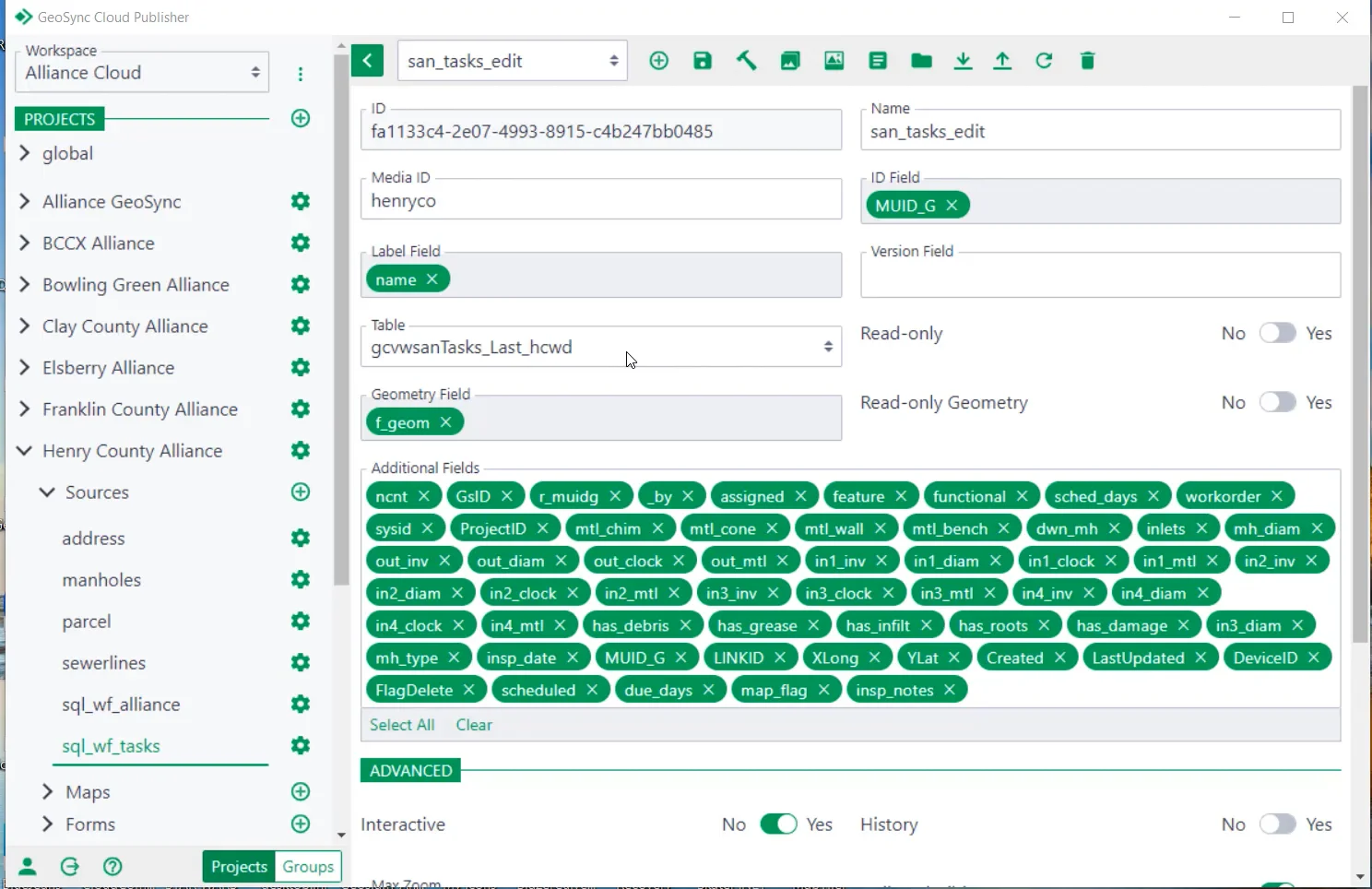
Task: Click the Select All link
Action: [x=402, y=725]
